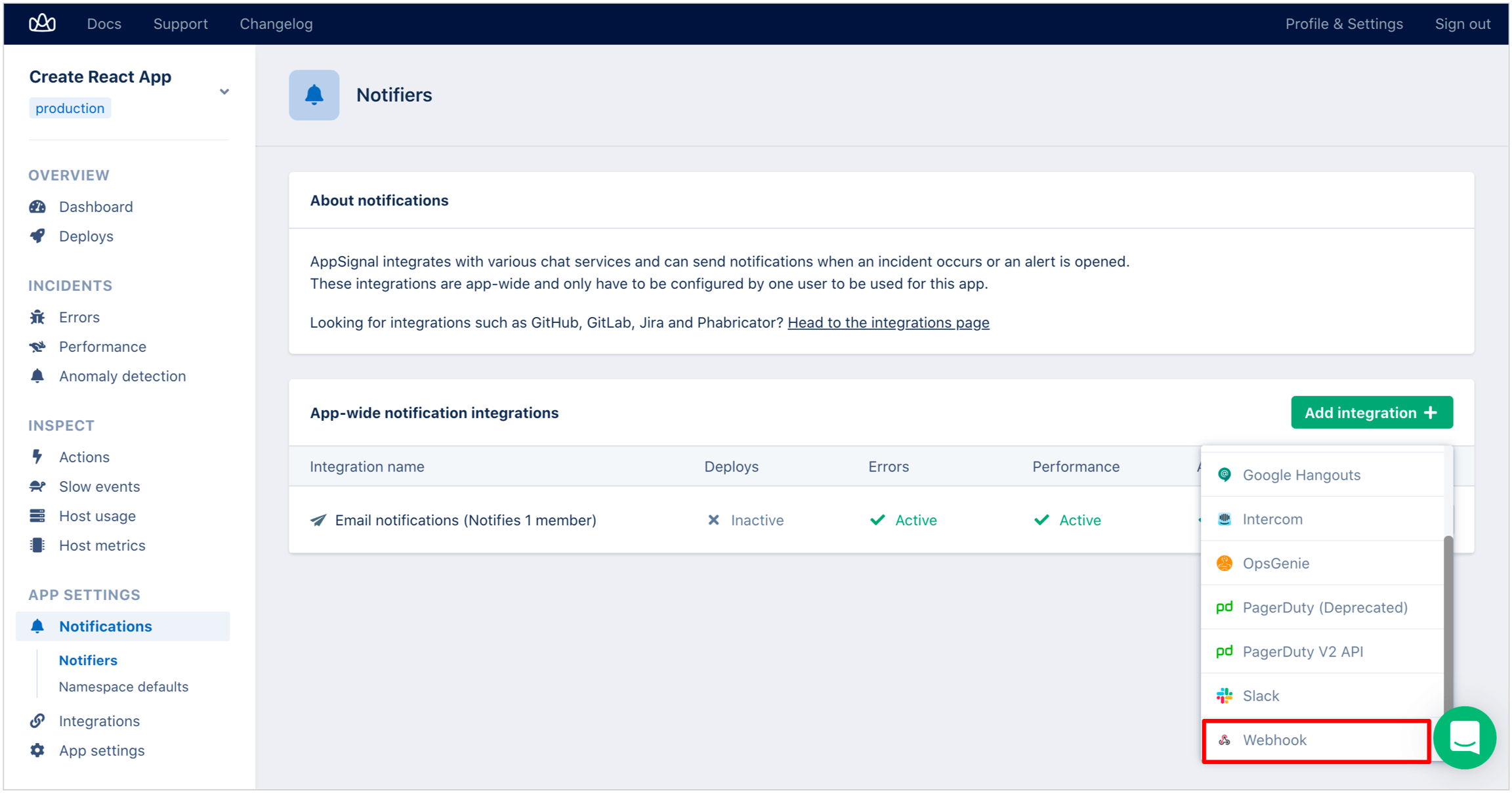Click the large Notifiers bell header icon
The height and width of the screenshot is (793, 1512).
[314, 95]
